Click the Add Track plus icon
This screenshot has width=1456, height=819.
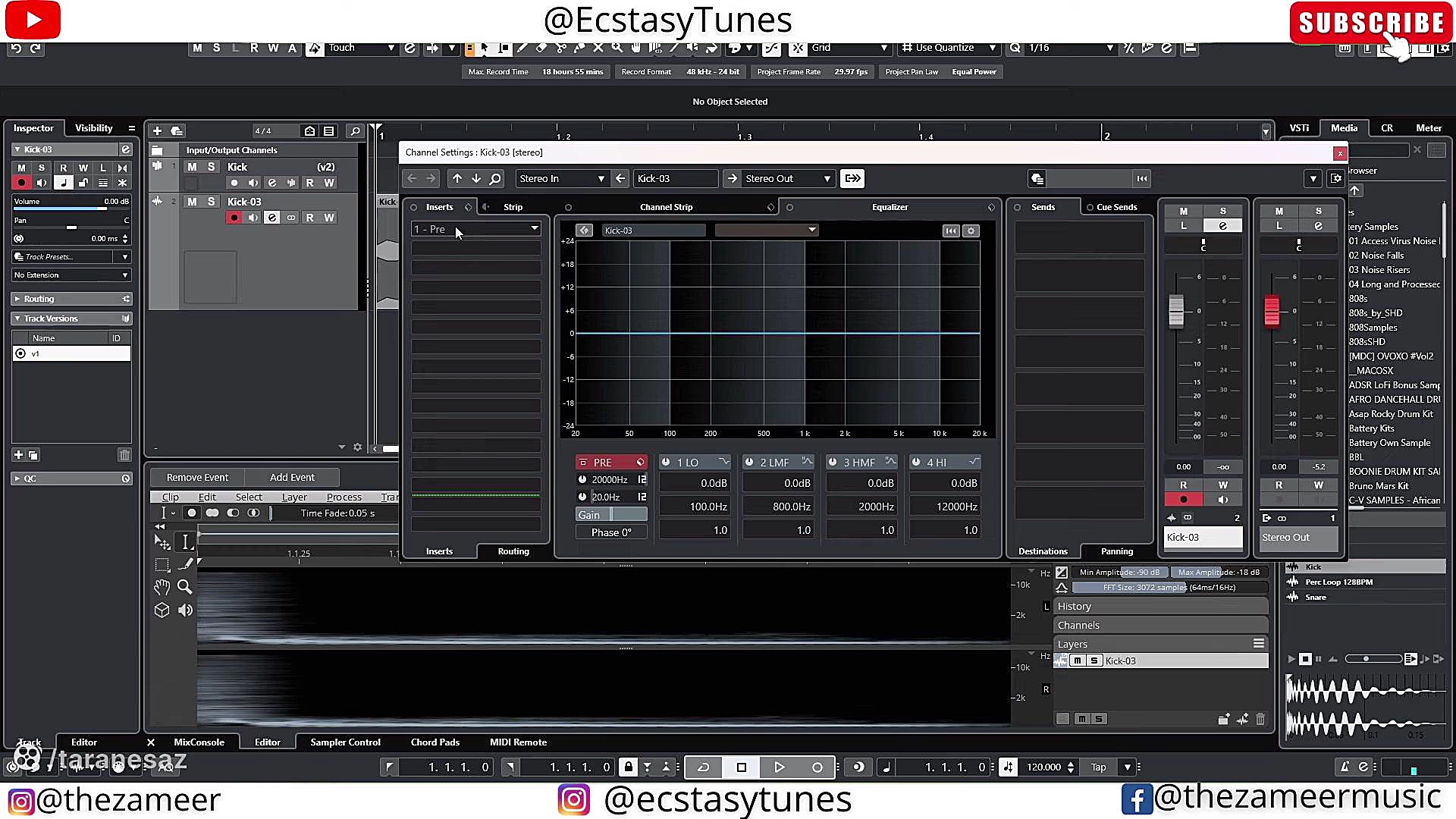click(157, 131)
